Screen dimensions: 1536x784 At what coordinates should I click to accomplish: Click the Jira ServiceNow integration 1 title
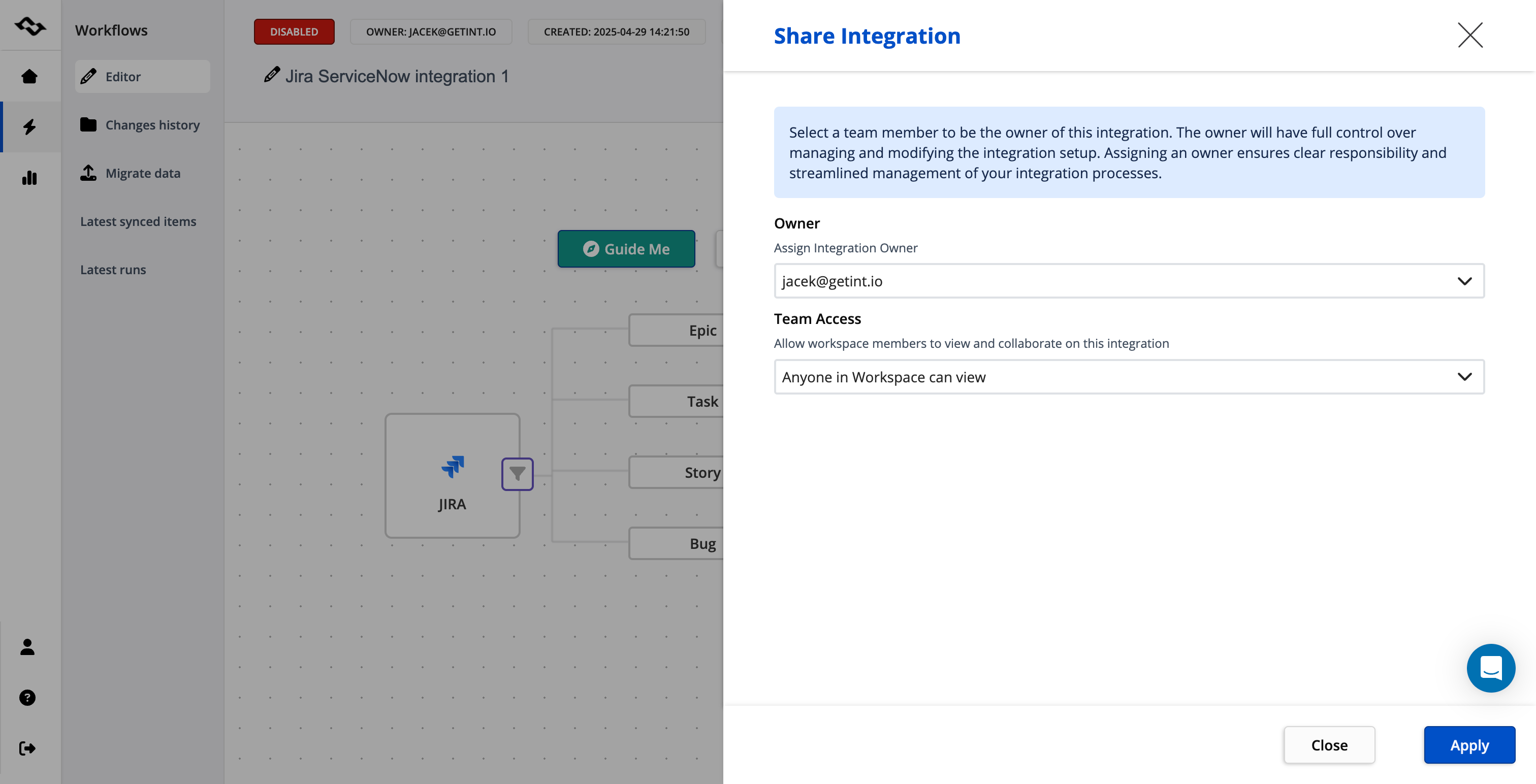(x=397, y=76)
